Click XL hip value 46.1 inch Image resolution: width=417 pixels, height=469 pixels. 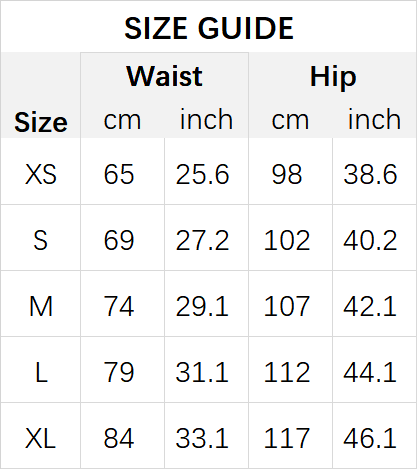370,438
